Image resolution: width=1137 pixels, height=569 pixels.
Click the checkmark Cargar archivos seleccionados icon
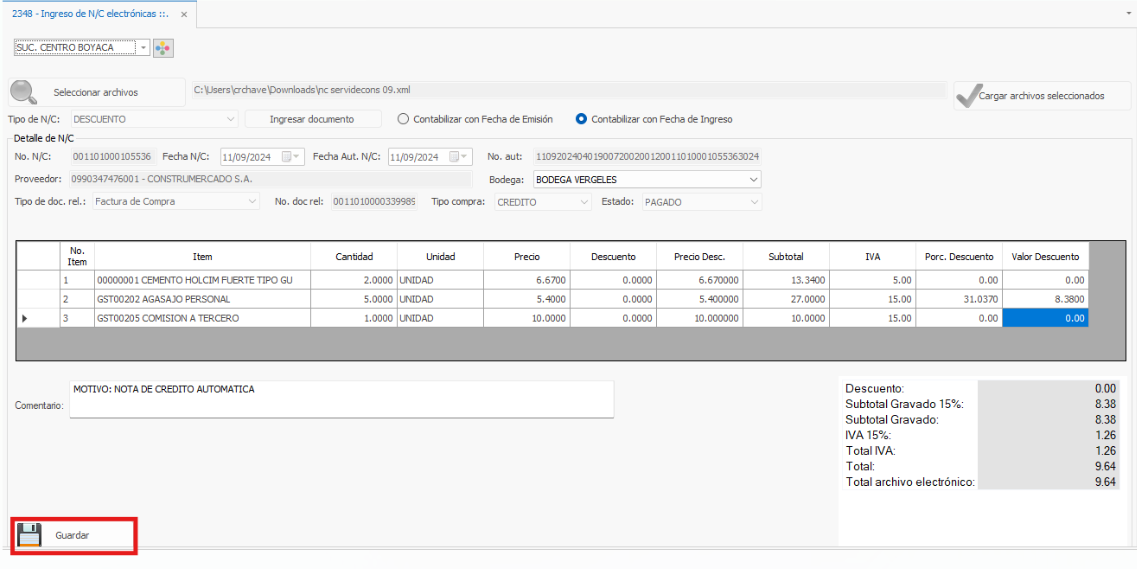click(x=966, y=95)
